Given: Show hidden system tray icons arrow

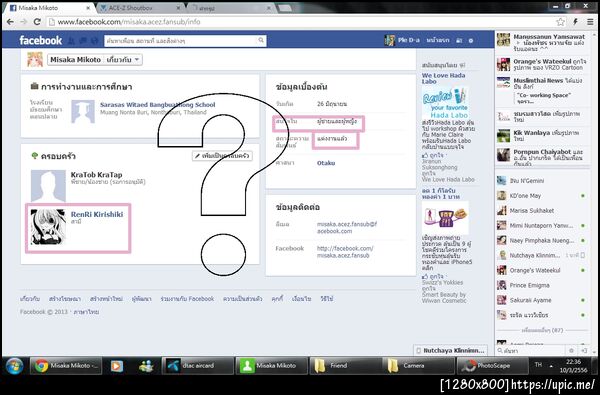Looking at the screenshot, I should [x=551, y=366].
